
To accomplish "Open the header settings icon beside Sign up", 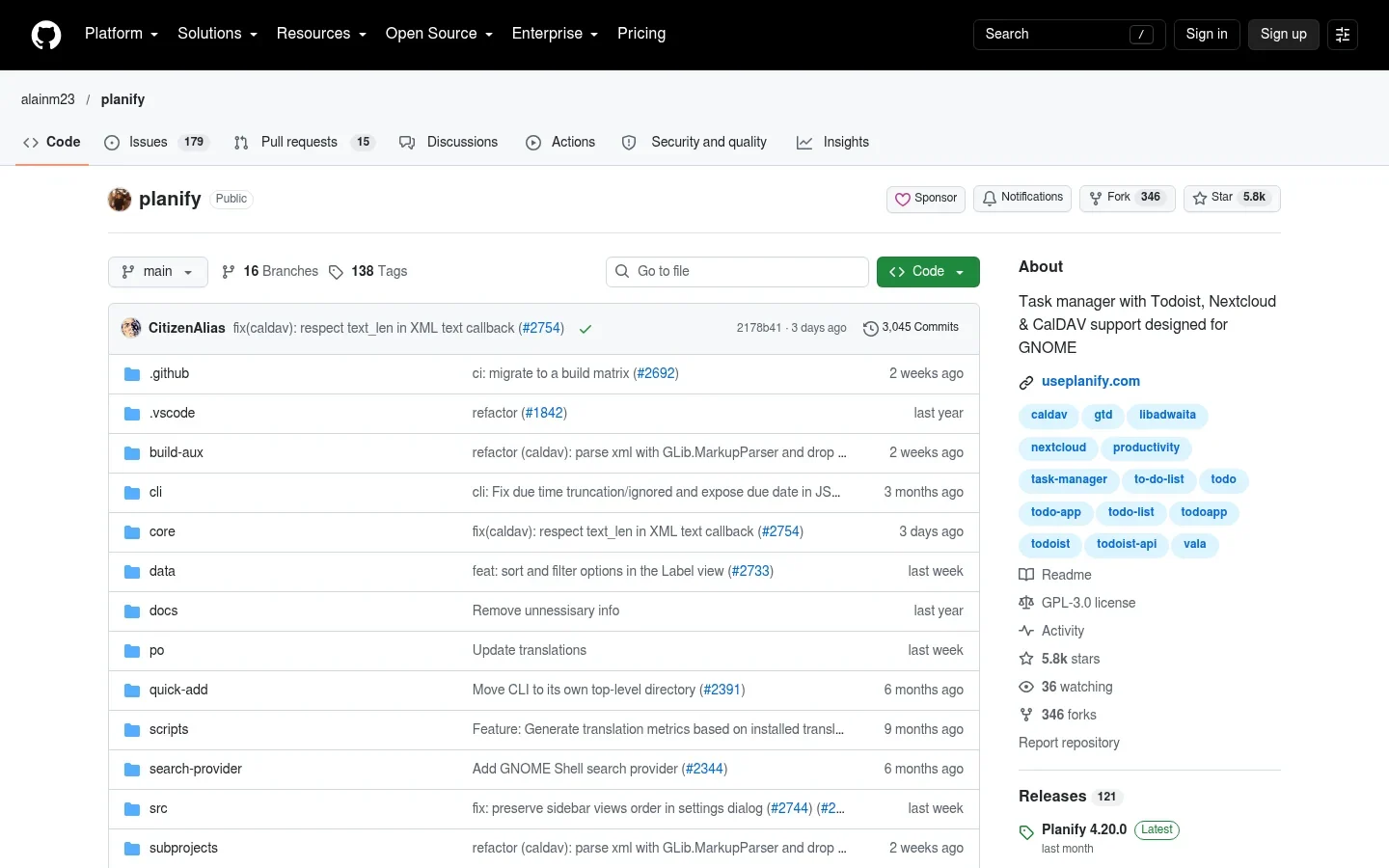I will point(1343,35).
